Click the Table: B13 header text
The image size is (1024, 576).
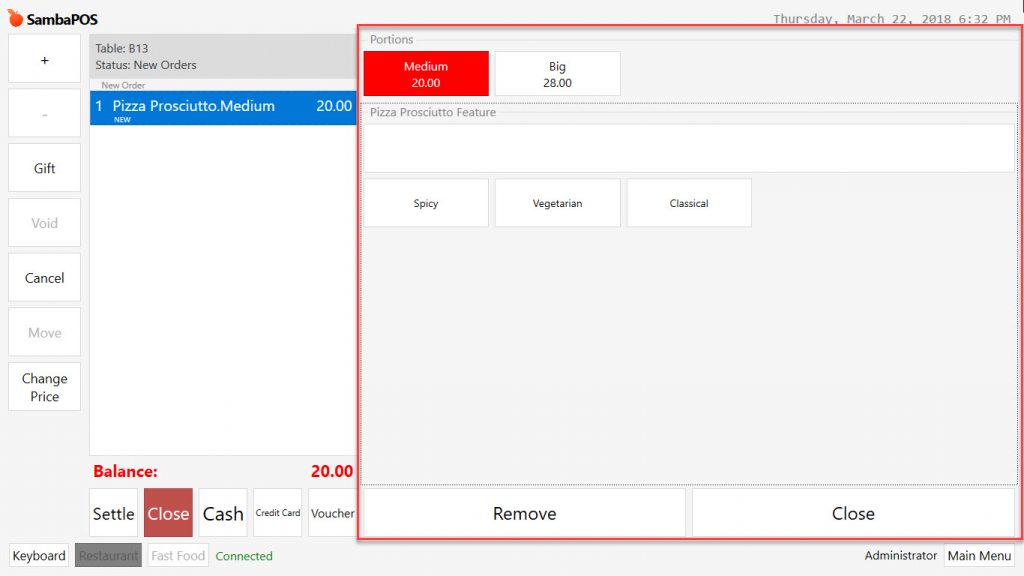pos(121,48)
